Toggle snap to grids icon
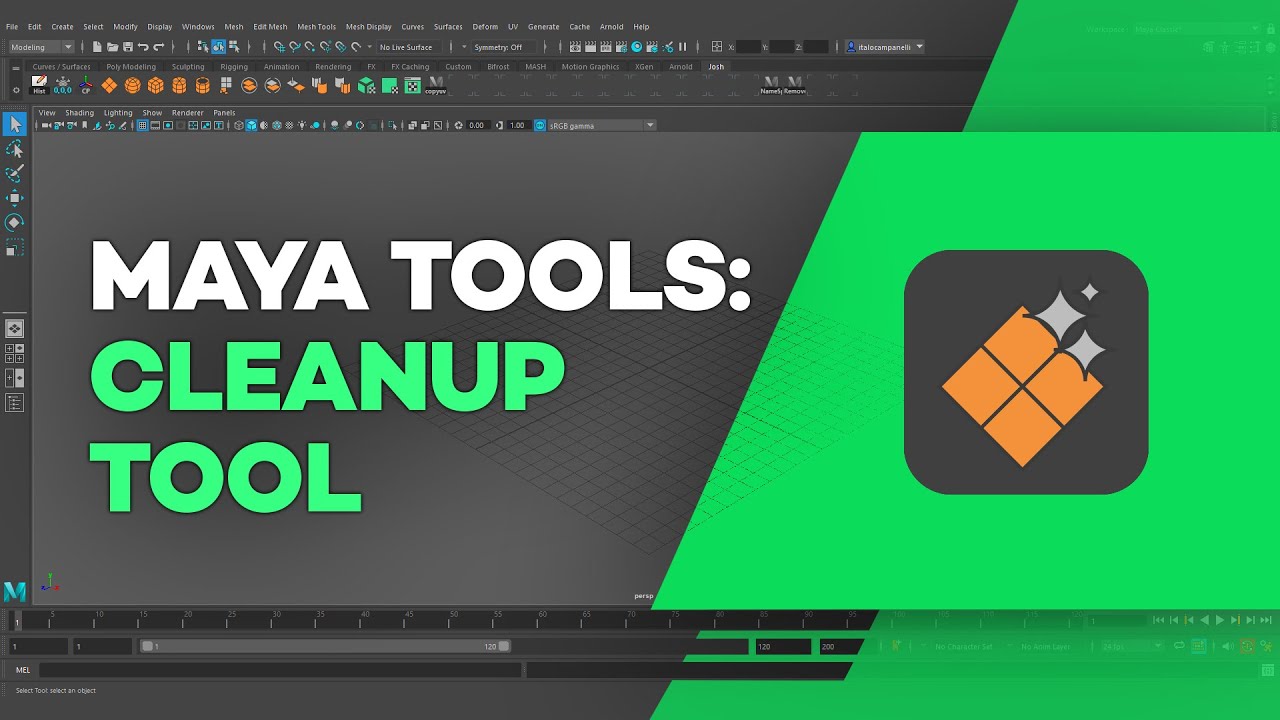Viewport: 1280px width, 720px height. 279,47
